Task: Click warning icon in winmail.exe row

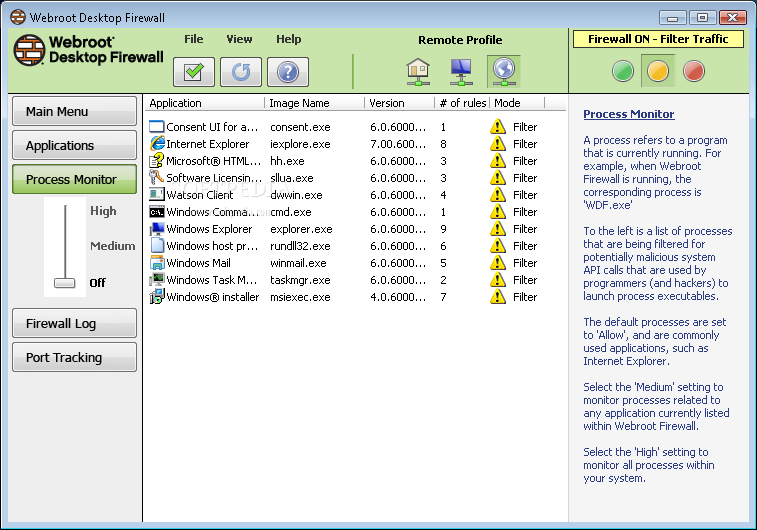Action: 498,263
